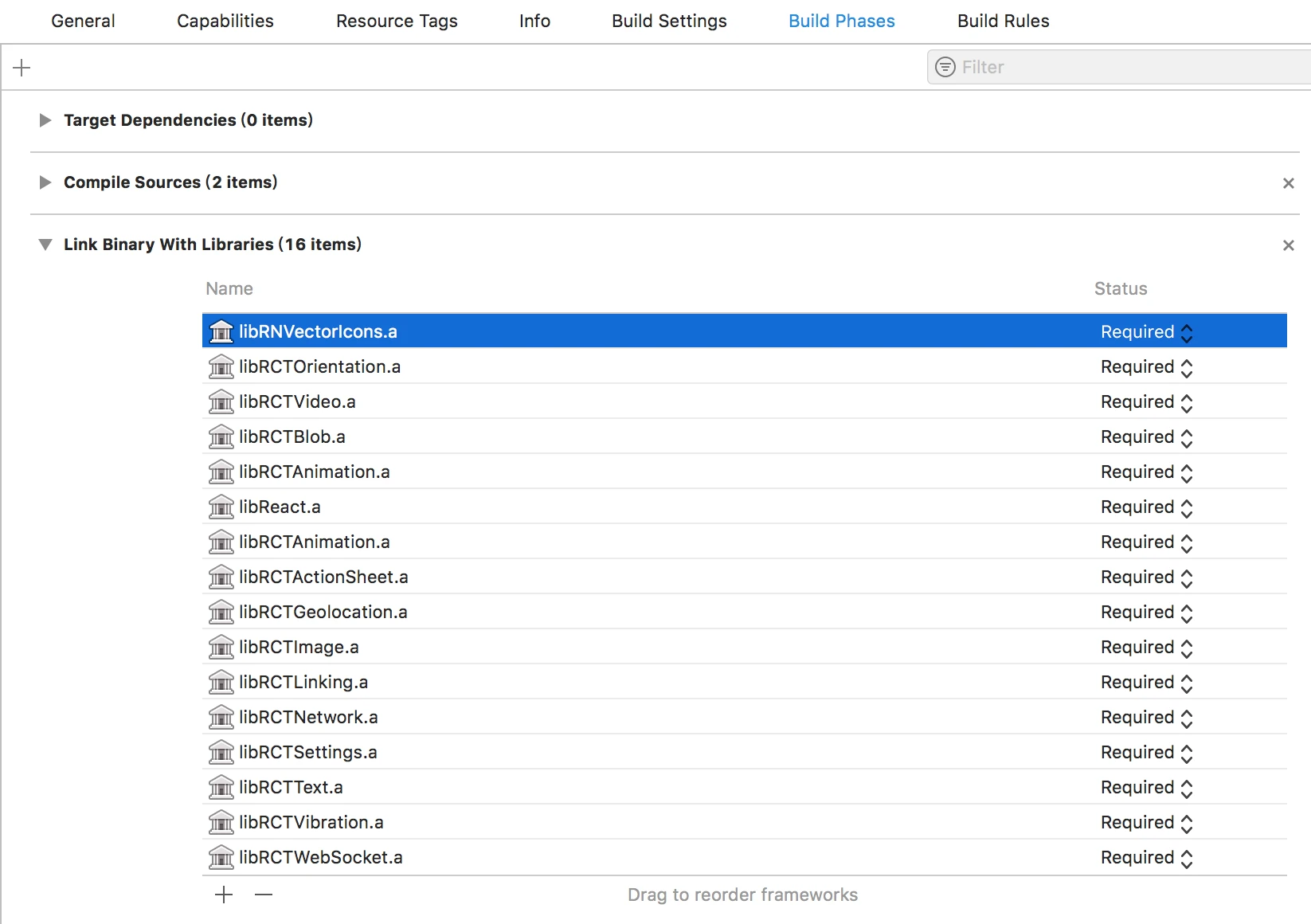Click the libRCTGeolocation.a library icon
1311x924 pixels.
(221, 612)
